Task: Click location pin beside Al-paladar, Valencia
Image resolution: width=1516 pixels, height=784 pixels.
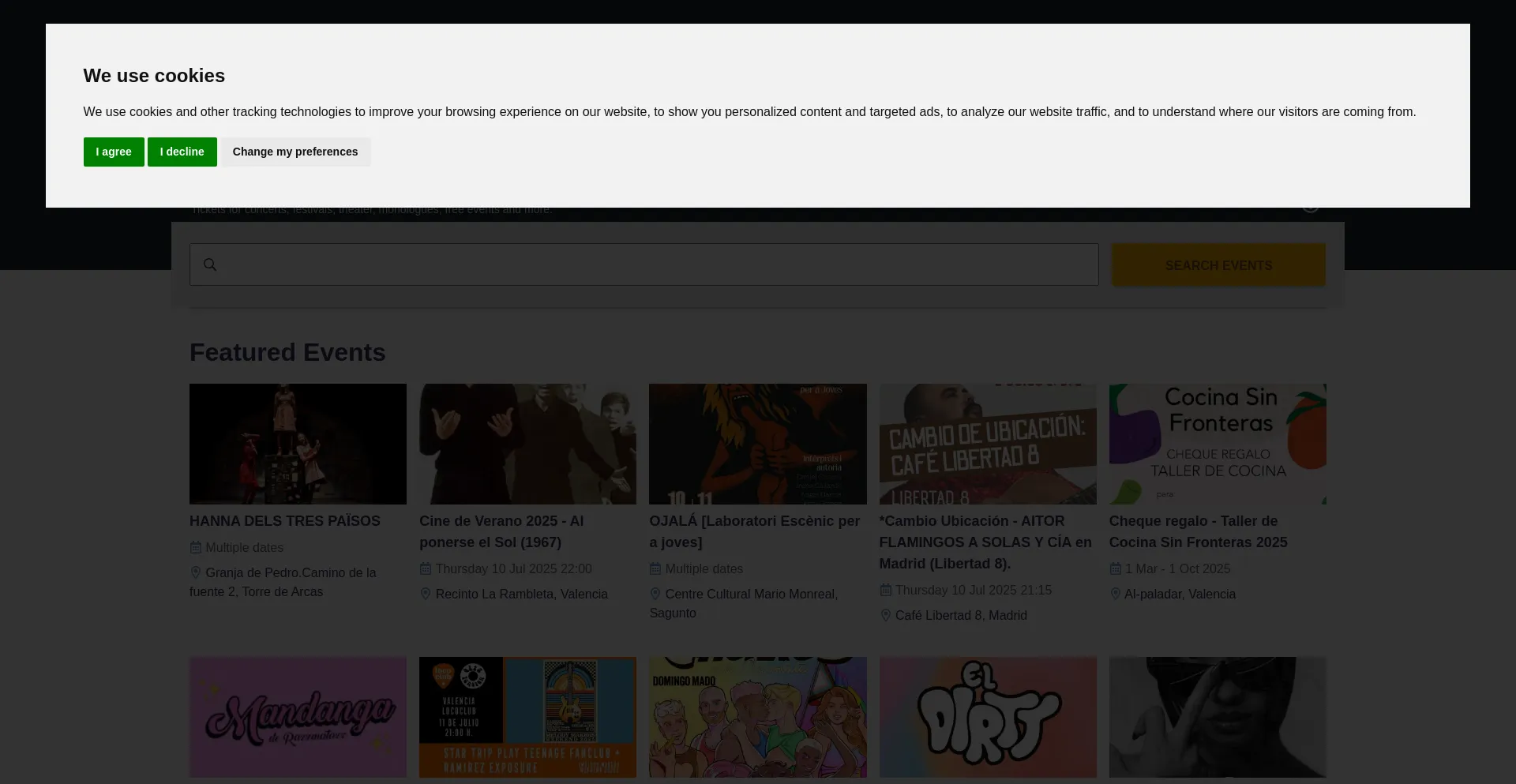Action: [1116, 594]
